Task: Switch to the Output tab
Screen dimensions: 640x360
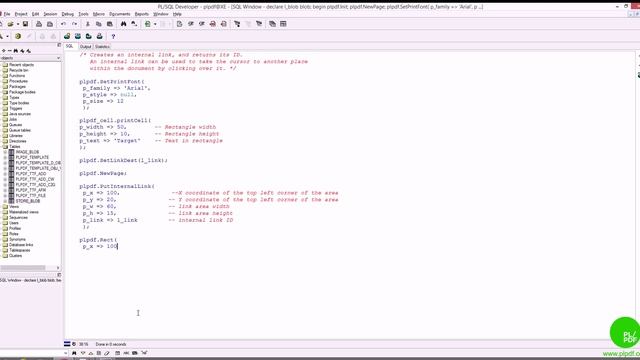Action: (x=85, y=47)
